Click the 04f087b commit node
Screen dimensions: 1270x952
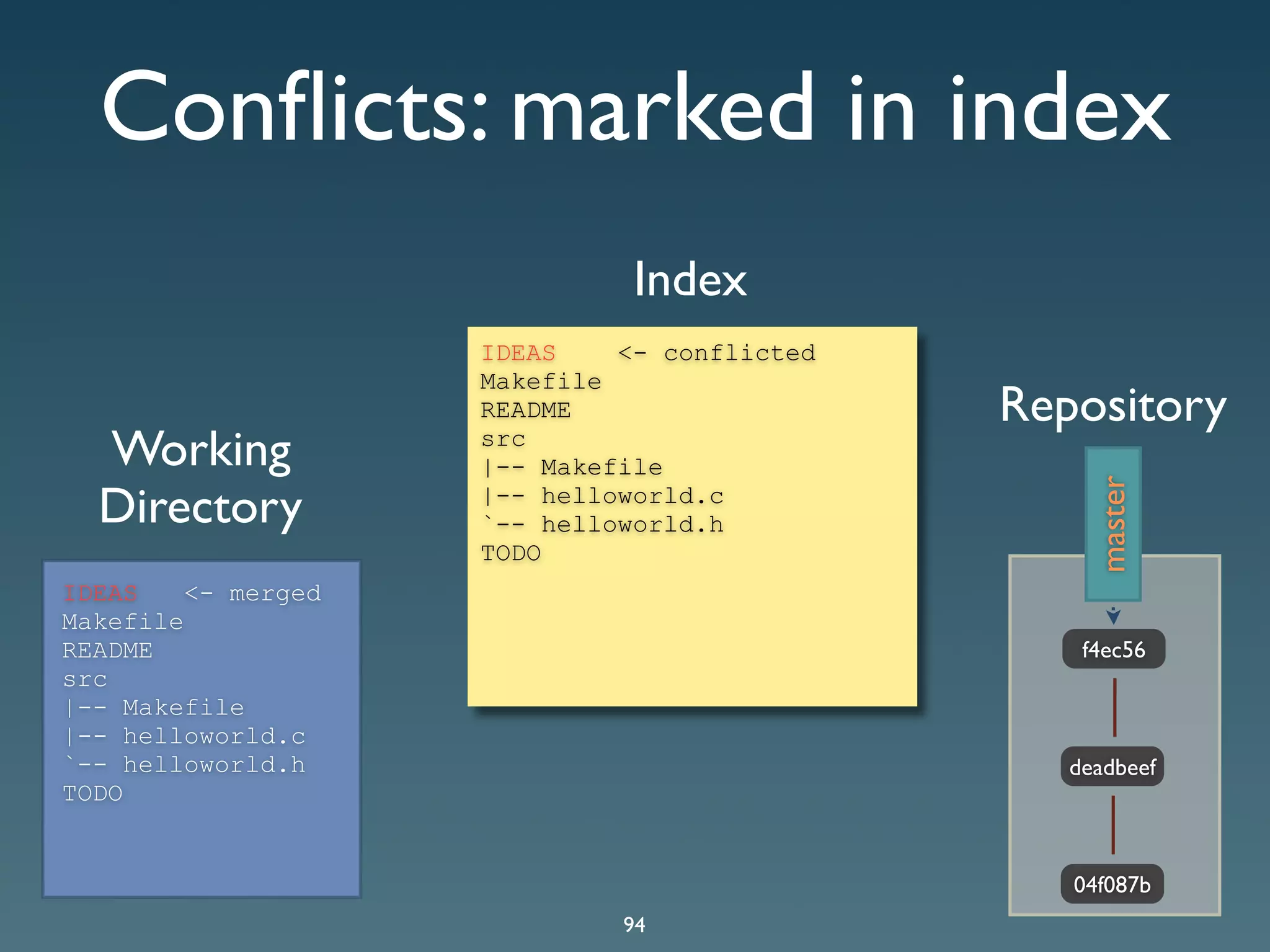(x=1112, y=884)
